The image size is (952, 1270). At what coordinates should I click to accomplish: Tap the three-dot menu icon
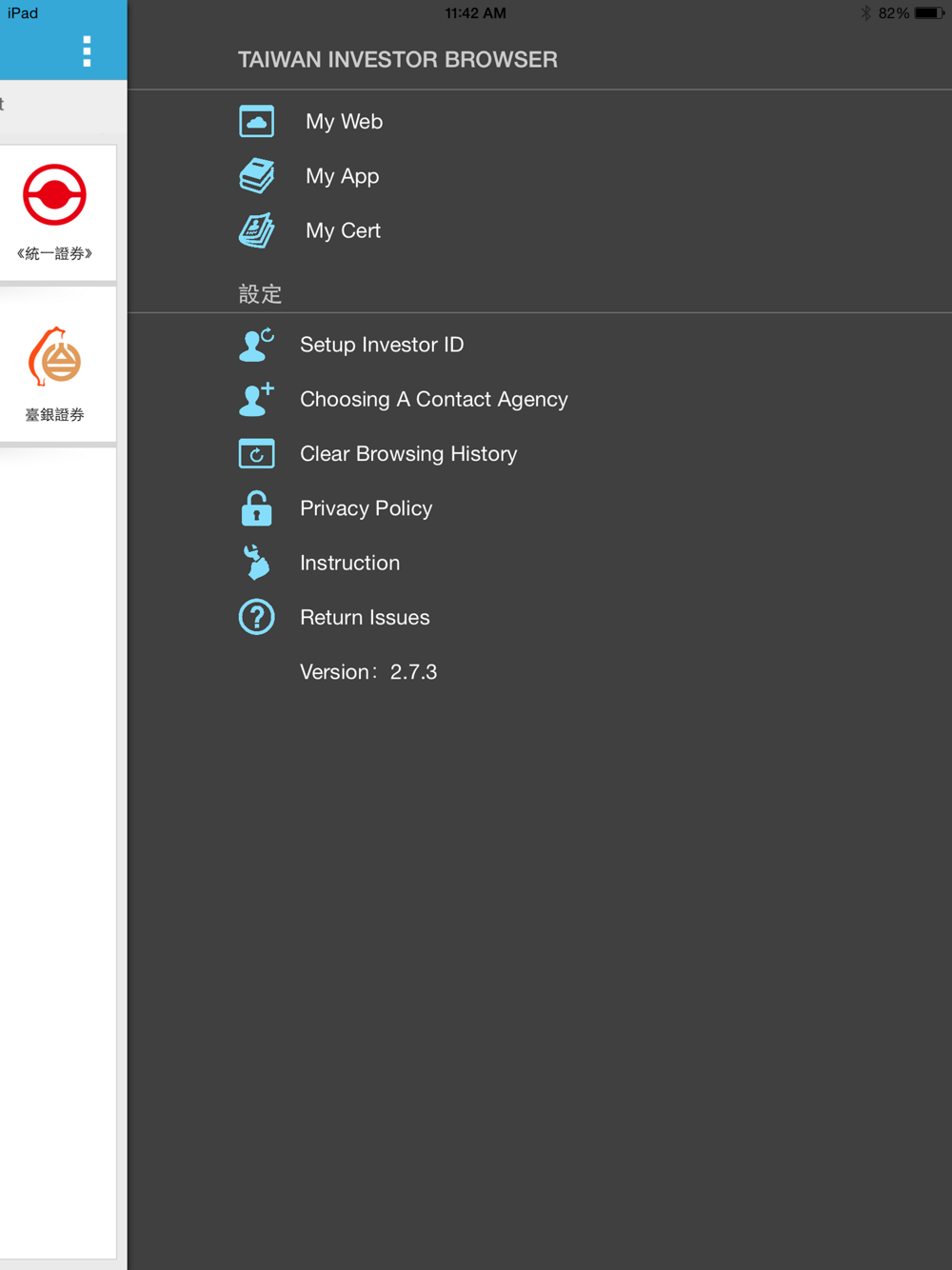click(87, 51)
